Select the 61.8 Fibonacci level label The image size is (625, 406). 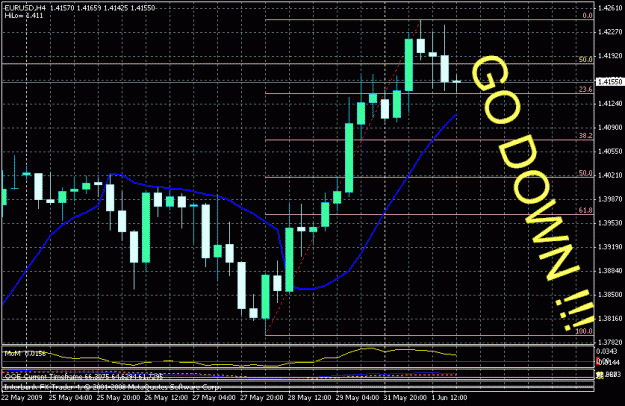[x=586, y=210]
